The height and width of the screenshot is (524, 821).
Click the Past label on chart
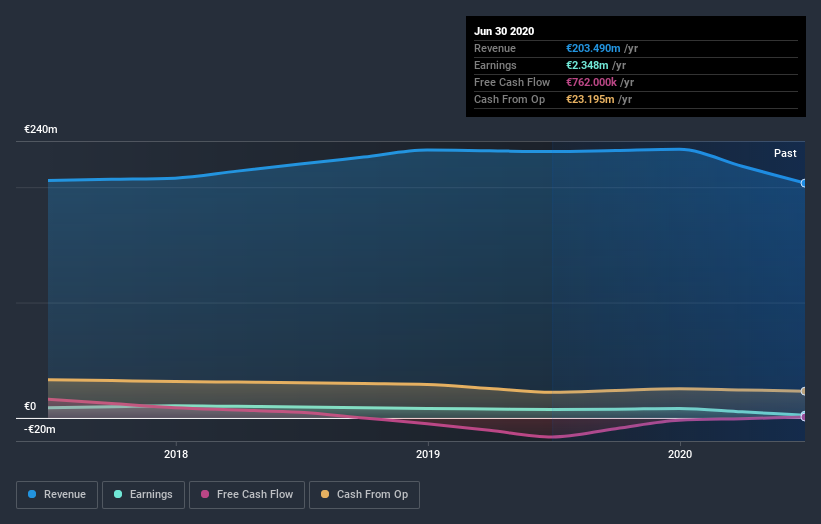(785, 153)
